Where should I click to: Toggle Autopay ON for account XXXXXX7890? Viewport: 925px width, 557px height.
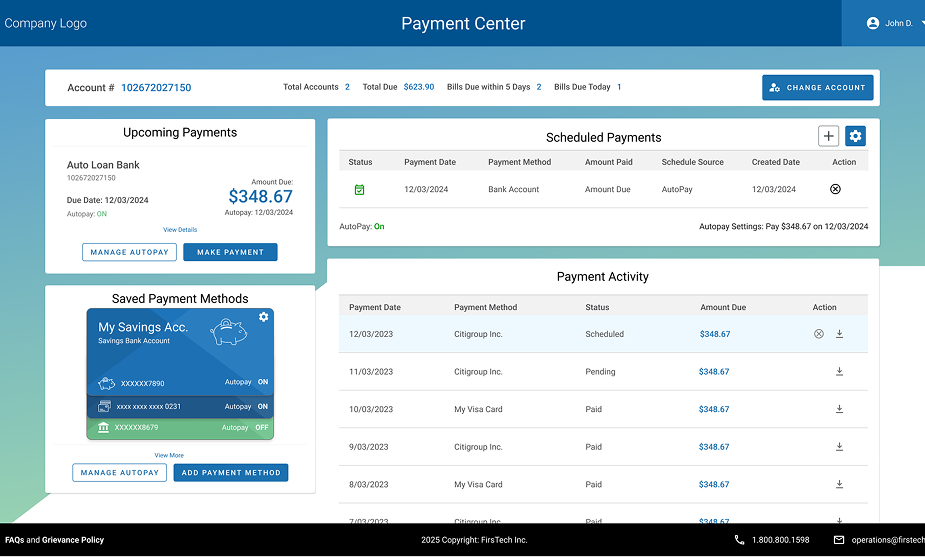click(263, 382)
